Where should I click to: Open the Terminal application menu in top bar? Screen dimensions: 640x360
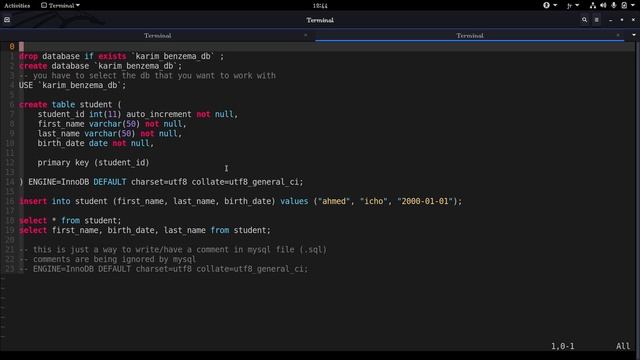pyautogui.click(x=60, y=5)
